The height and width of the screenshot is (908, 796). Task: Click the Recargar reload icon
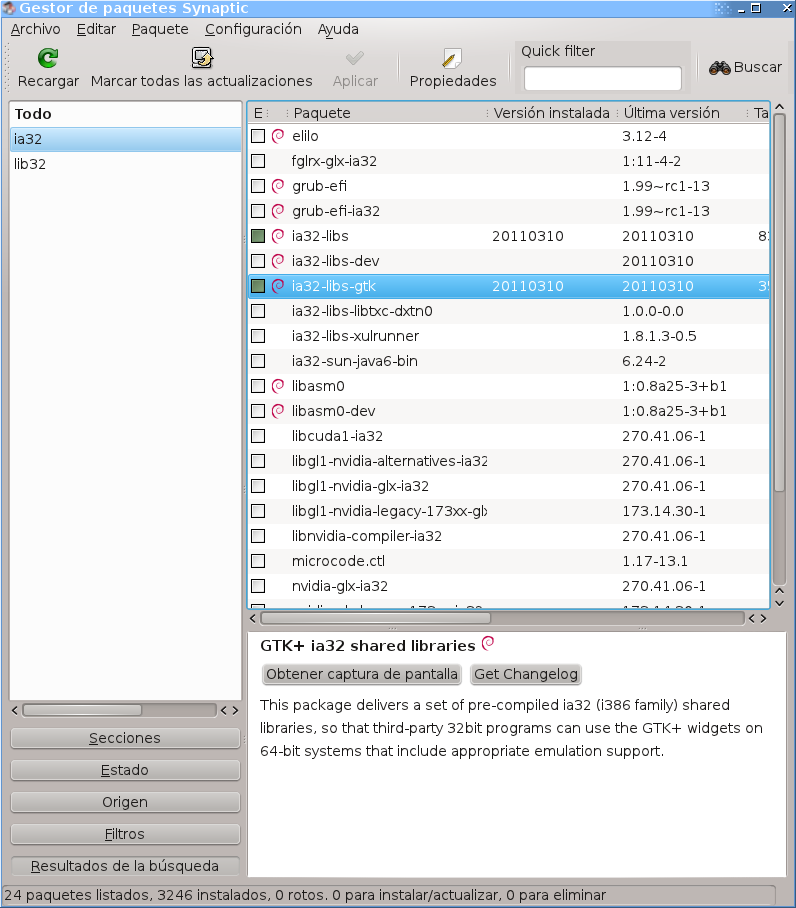click(47, 58)
